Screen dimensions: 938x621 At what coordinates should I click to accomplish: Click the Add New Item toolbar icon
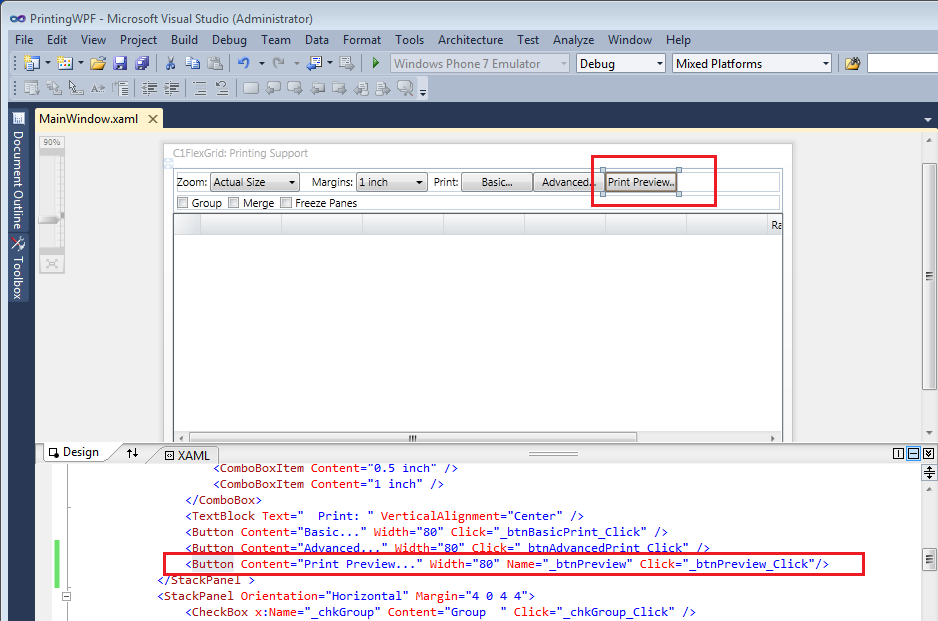(x=65, y=63)
